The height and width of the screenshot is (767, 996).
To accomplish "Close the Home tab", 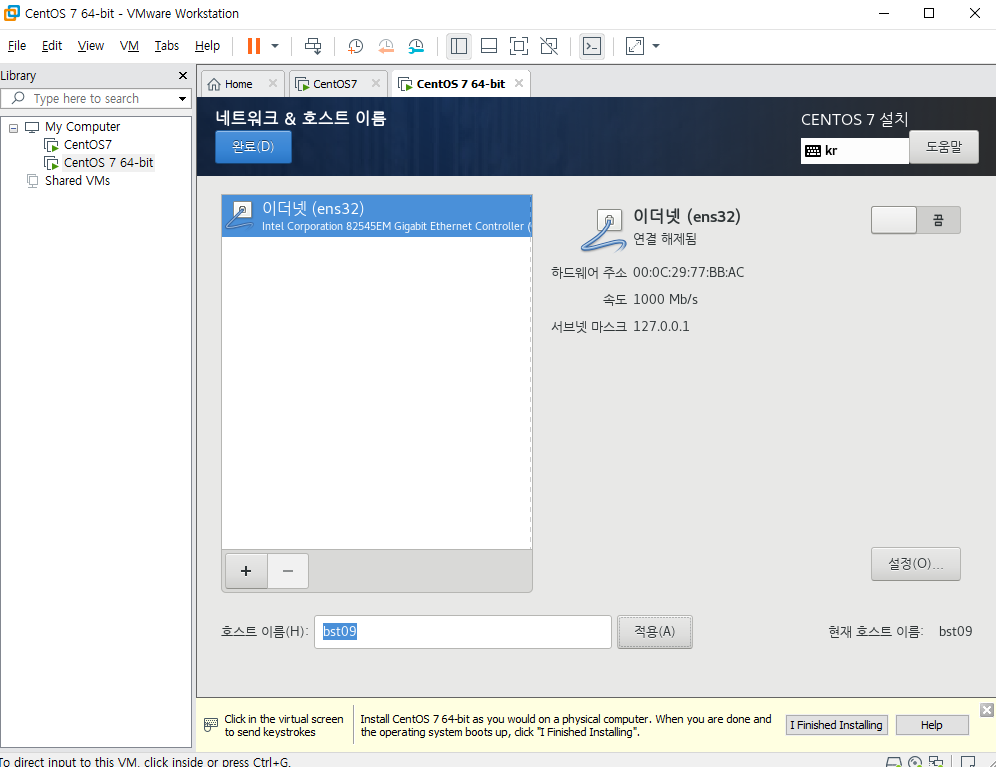I will pyautogui.click(x=273, y=83).
